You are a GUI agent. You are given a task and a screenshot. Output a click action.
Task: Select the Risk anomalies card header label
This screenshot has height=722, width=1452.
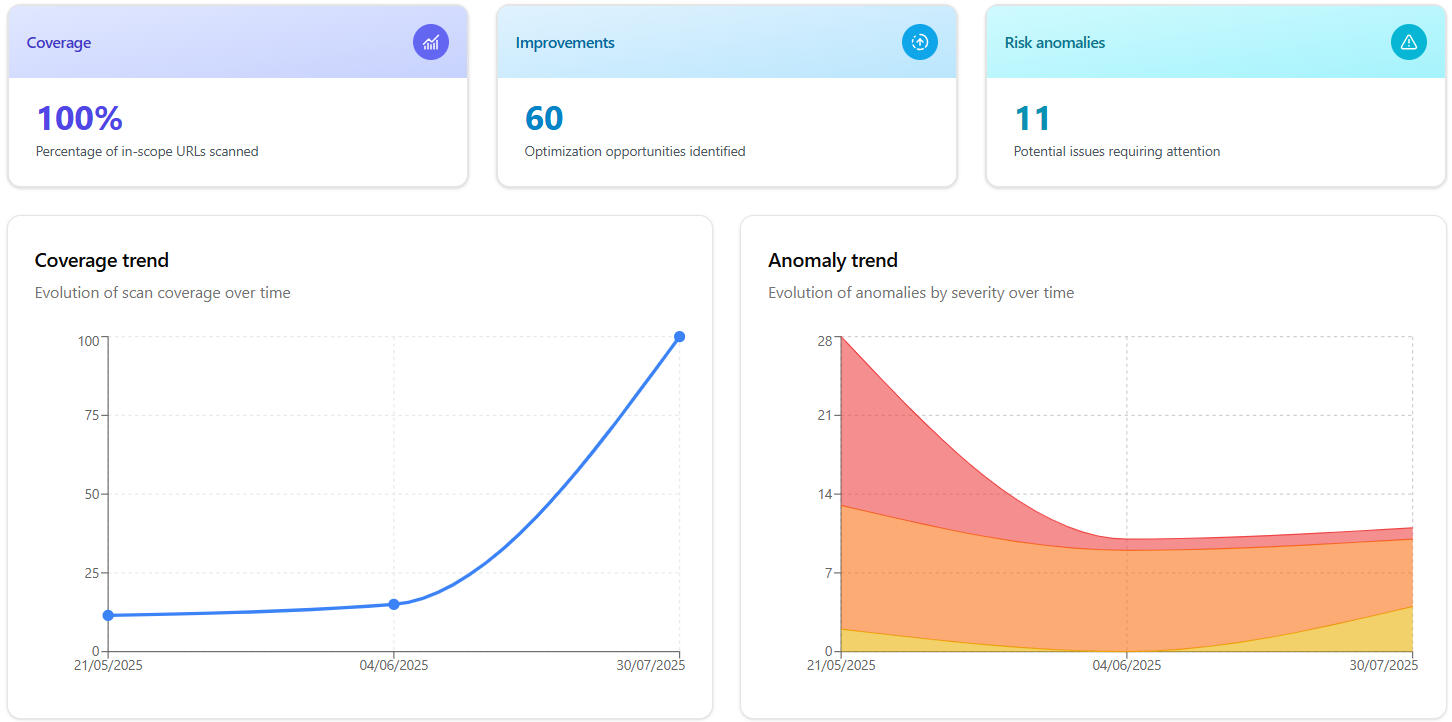tap(1055, 43)
